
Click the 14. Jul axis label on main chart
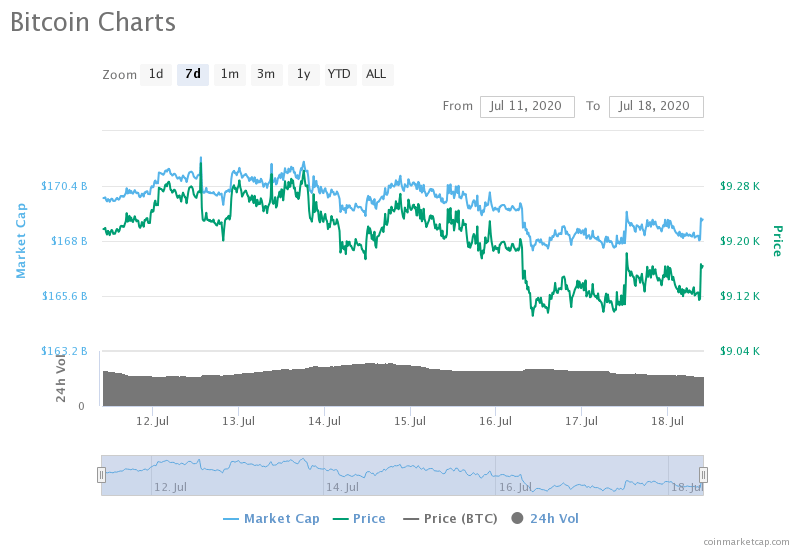coord(324,421)
